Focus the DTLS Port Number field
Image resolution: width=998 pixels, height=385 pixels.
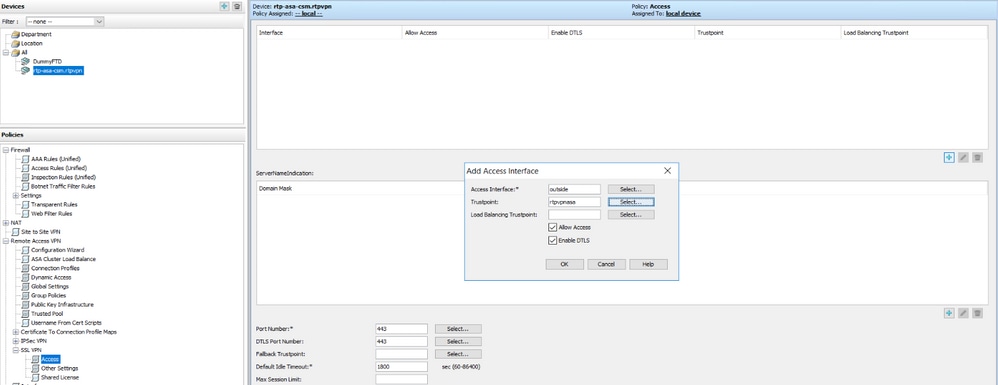pyautogui.click(x=401, y=341)
